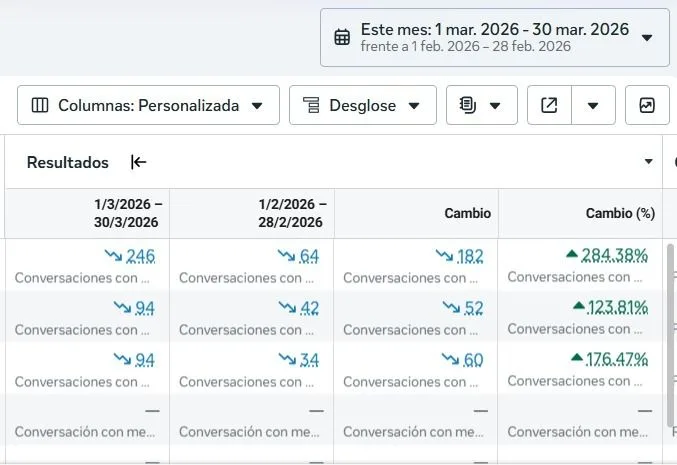The image size is (677, 465).
Task: Click the export icon button
Action: click(x=549, y=105)
